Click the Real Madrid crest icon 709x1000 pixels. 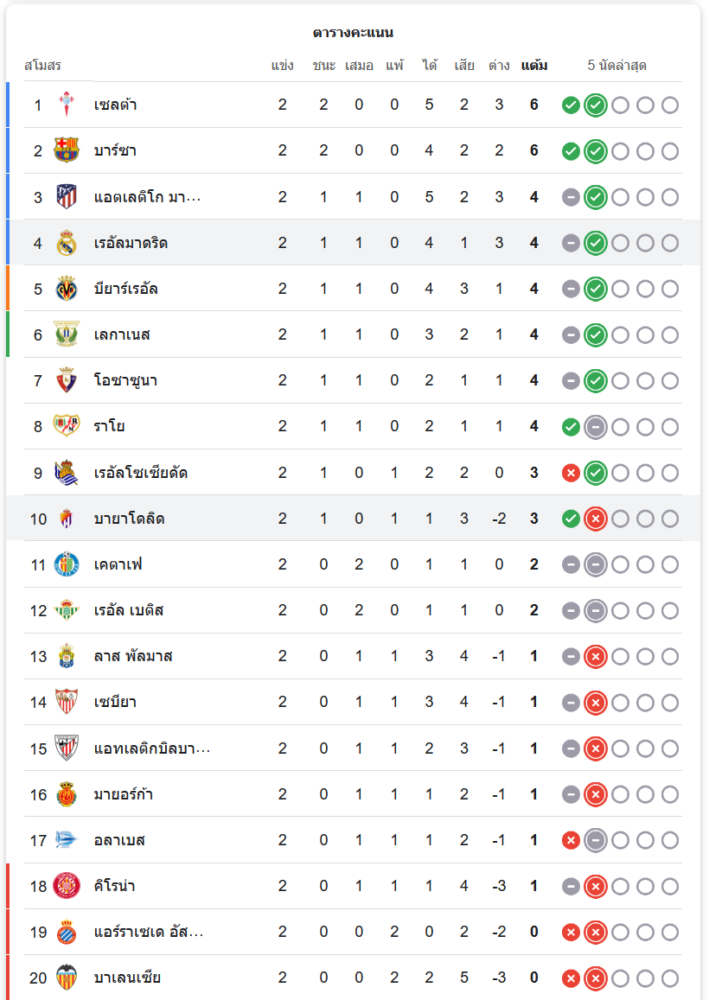click(66, 243)
